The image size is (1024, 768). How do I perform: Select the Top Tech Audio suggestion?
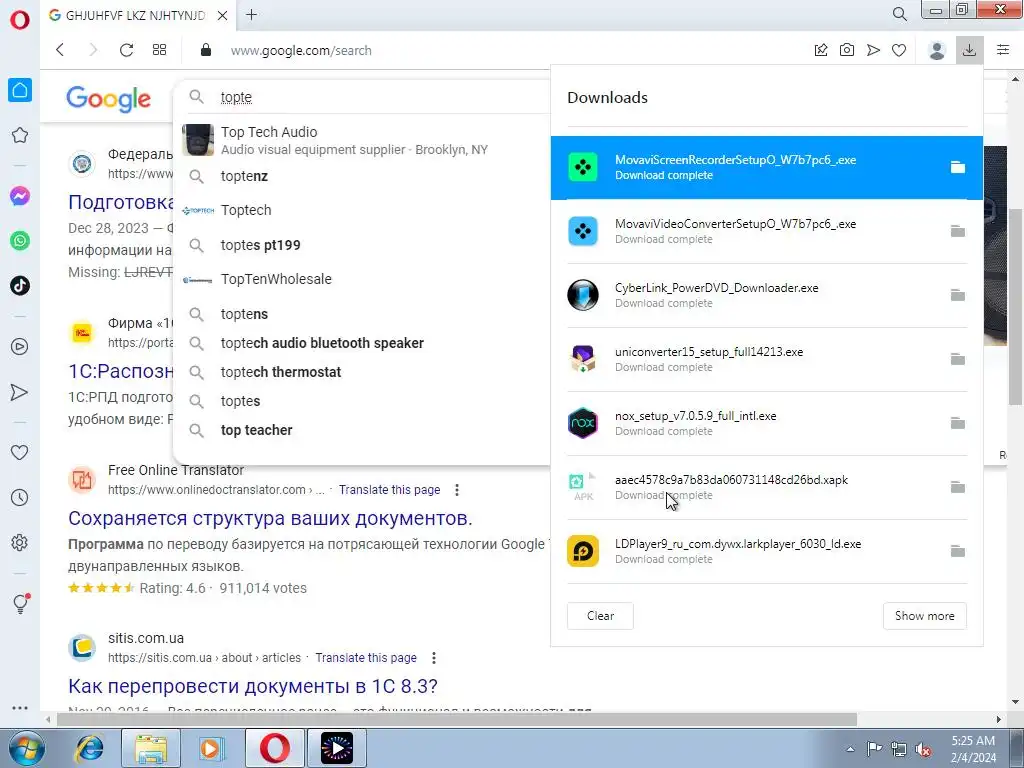click(x=362, y=140)
